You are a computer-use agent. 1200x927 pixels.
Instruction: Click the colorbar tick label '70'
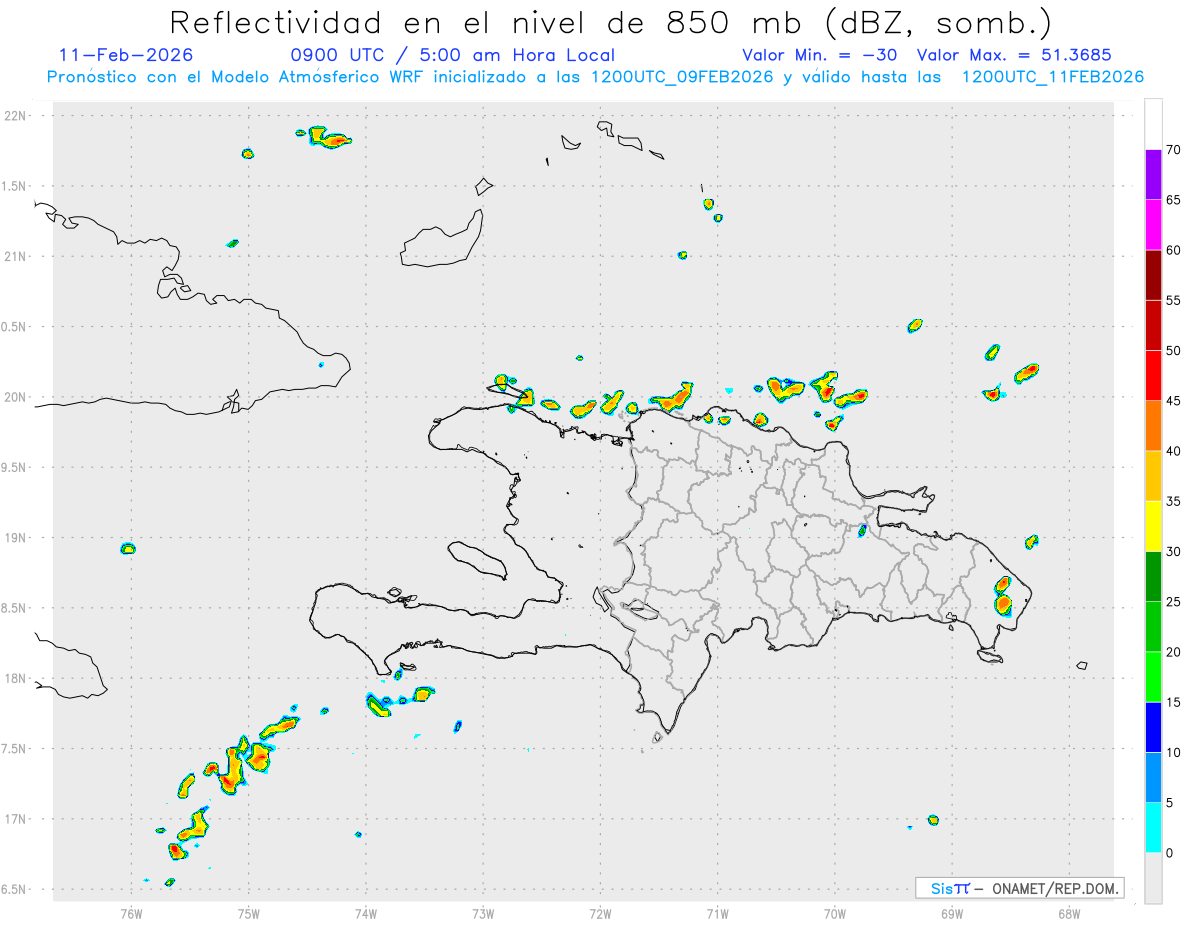tap(1174, 149)
